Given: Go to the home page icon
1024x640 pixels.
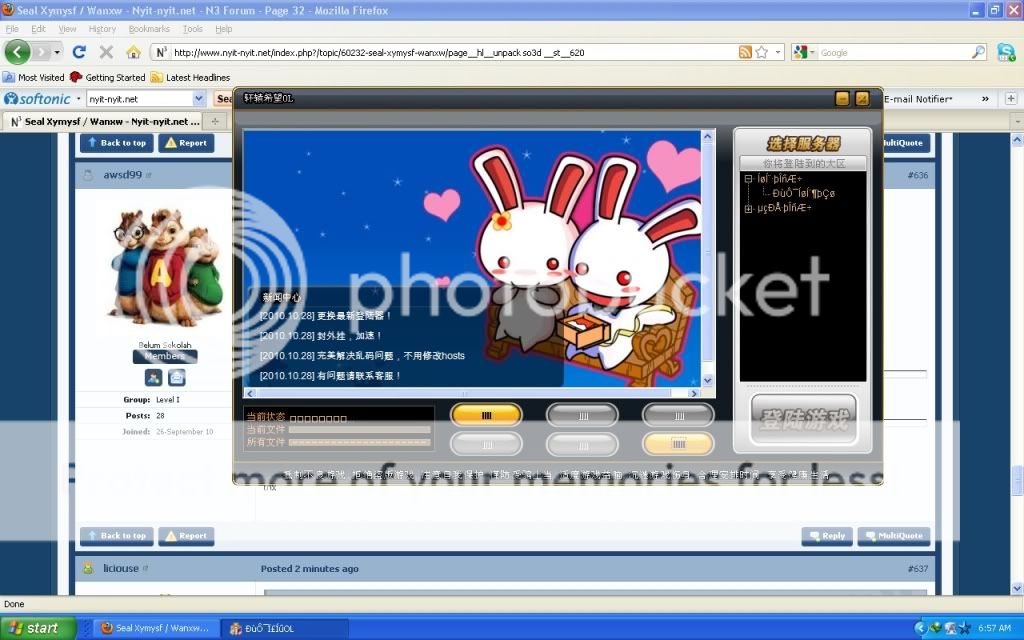Looking at the screenshot, I should tap(133, 52).
